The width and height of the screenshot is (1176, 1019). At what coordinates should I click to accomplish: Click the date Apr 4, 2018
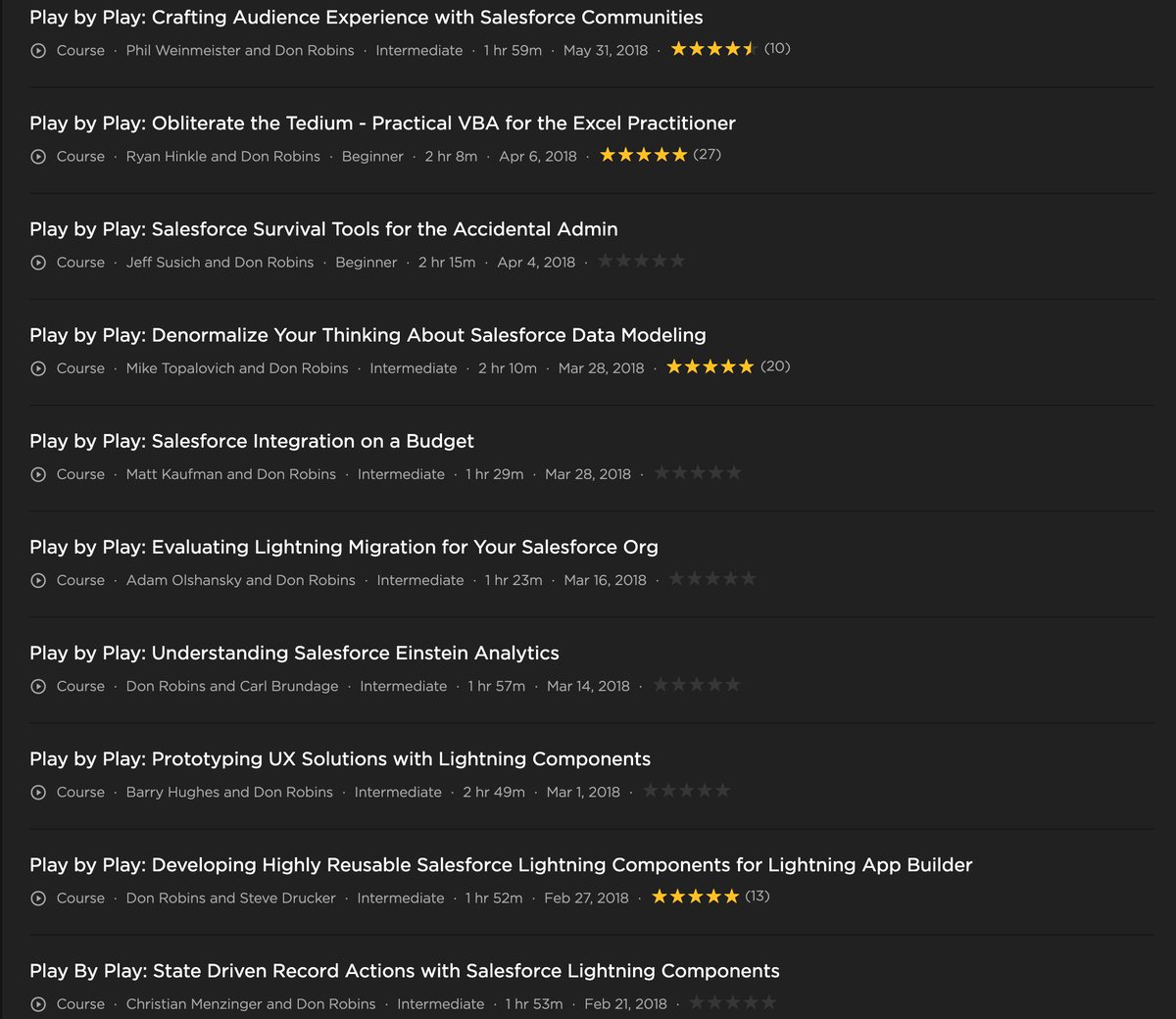pos(536,263)
